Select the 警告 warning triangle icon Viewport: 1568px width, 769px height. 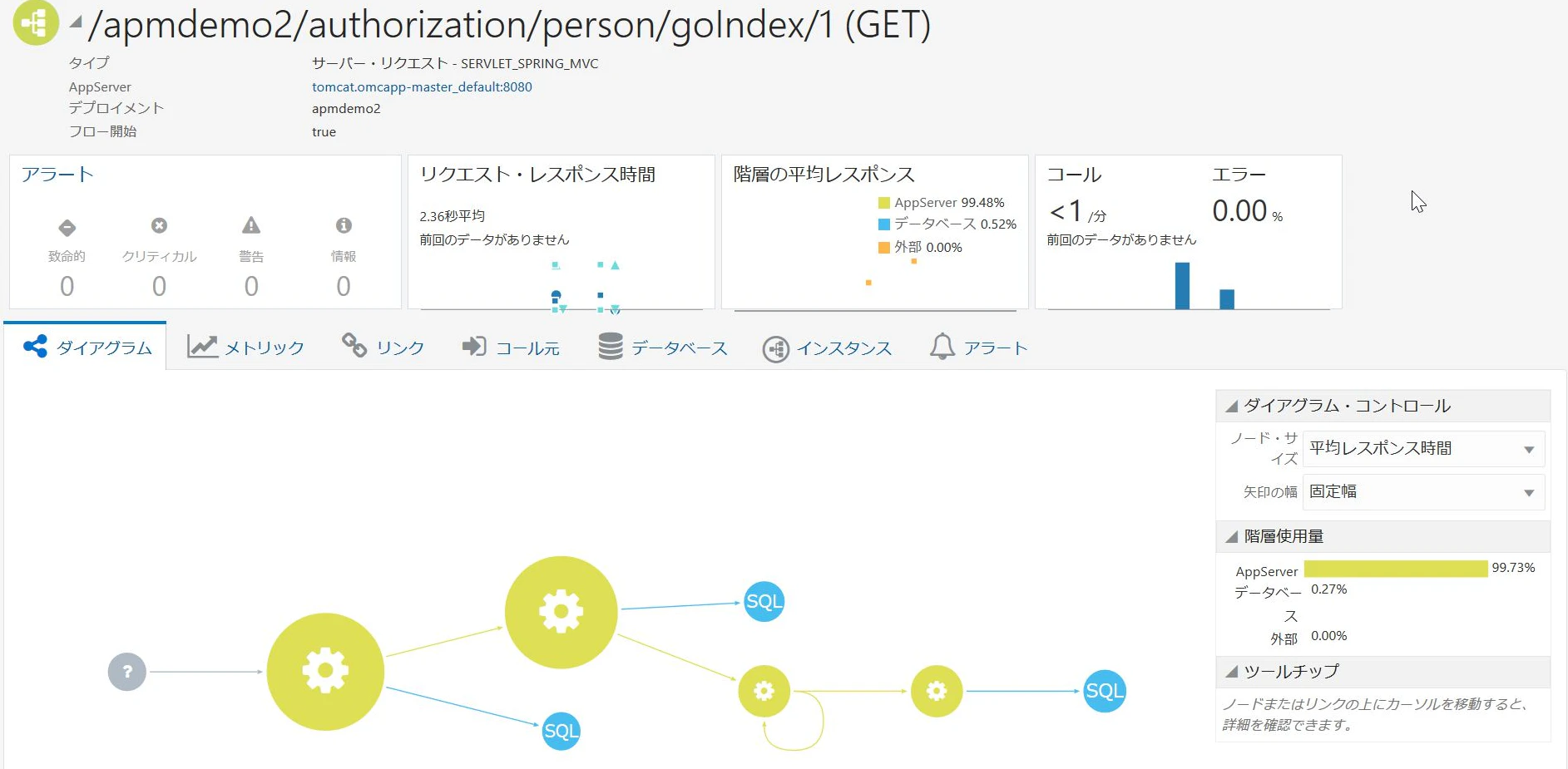click(251, 225)
